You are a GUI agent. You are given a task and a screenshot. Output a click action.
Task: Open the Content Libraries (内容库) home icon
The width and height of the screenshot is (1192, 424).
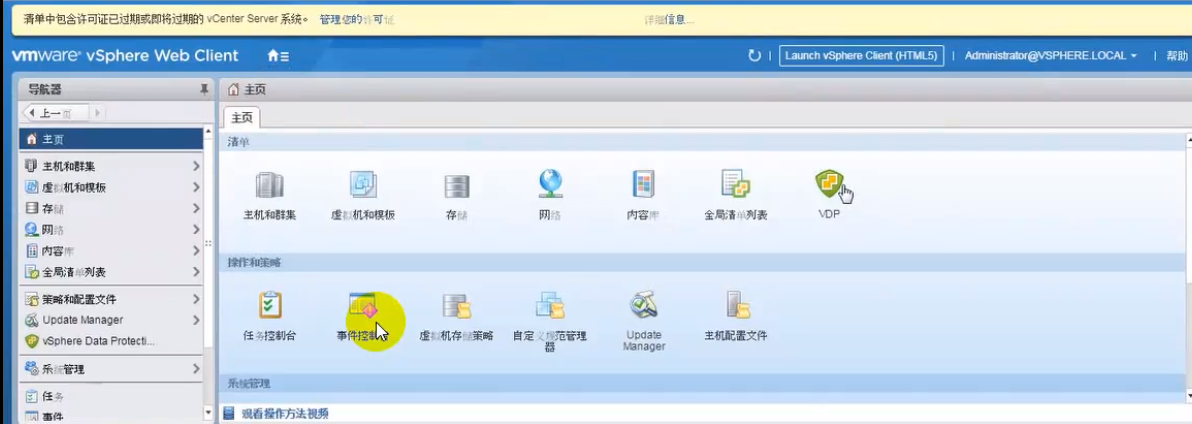[642, 185]
